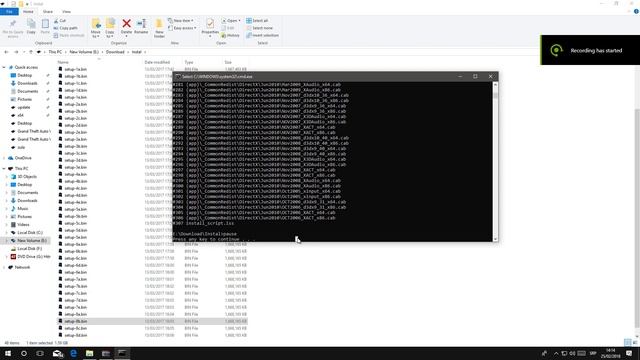Open the Windows Start menu
This screenshot has width=640, height=360.
click(x=8, y=353)
